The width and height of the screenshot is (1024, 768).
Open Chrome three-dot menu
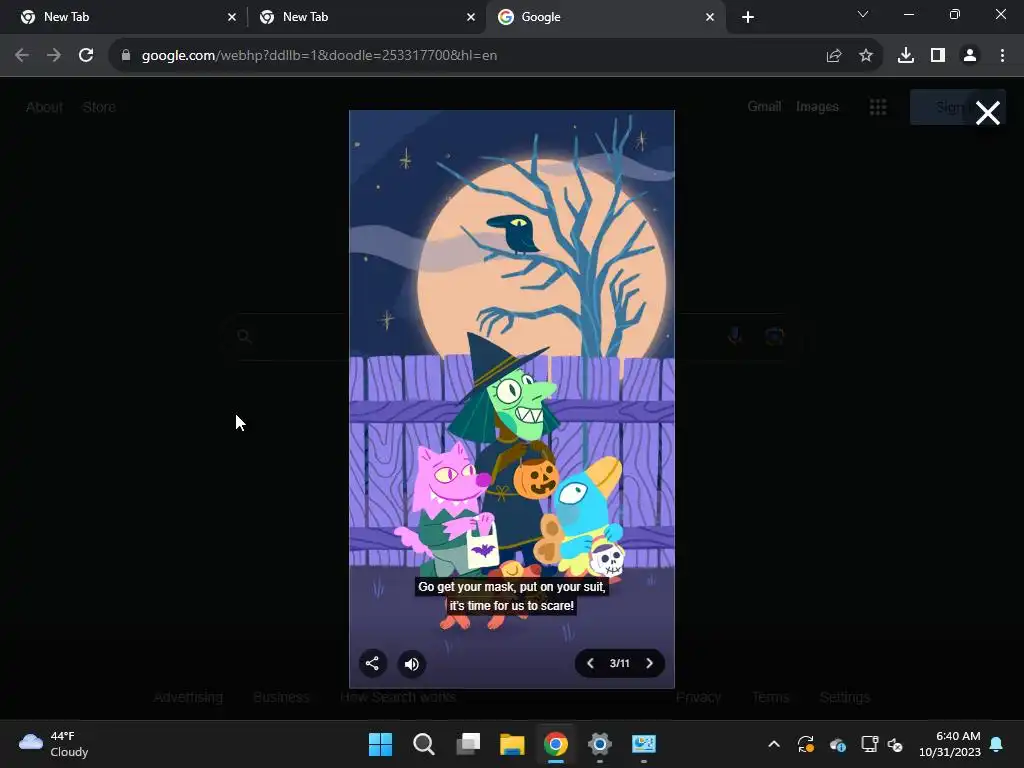[1002, 56]
